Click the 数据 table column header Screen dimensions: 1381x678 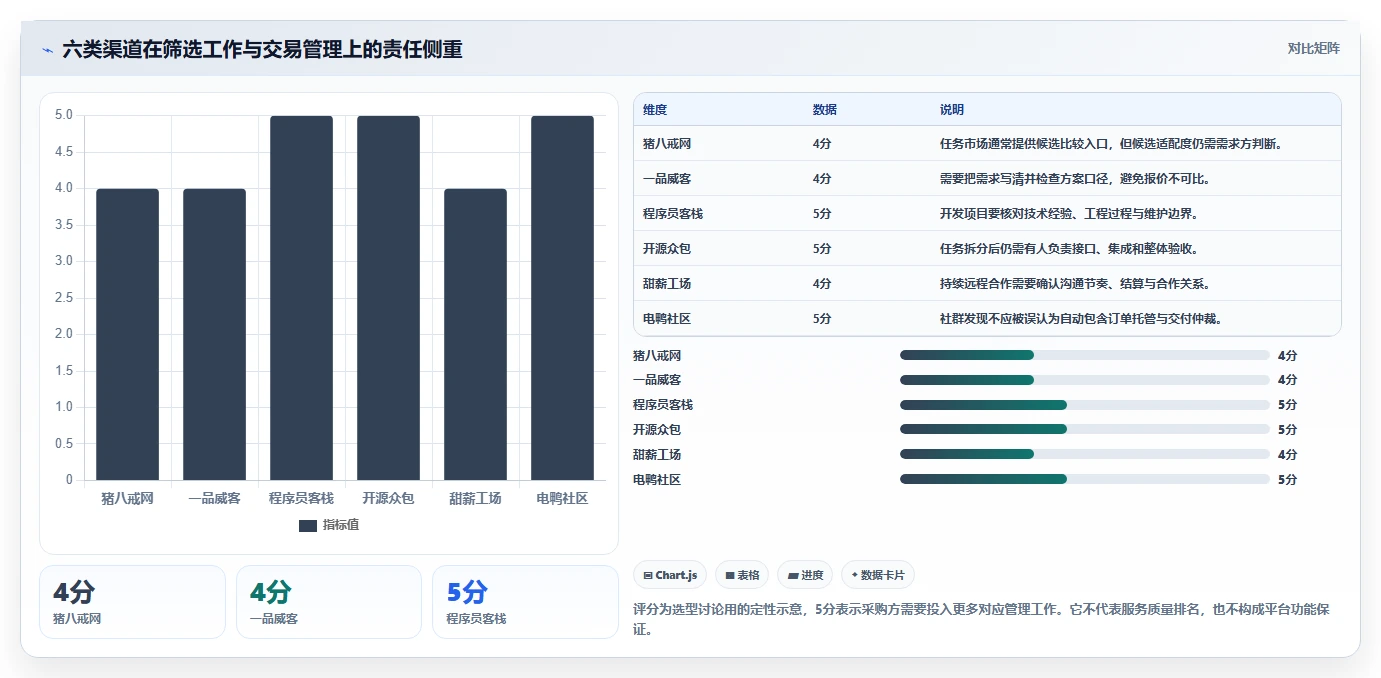point(825,109)
